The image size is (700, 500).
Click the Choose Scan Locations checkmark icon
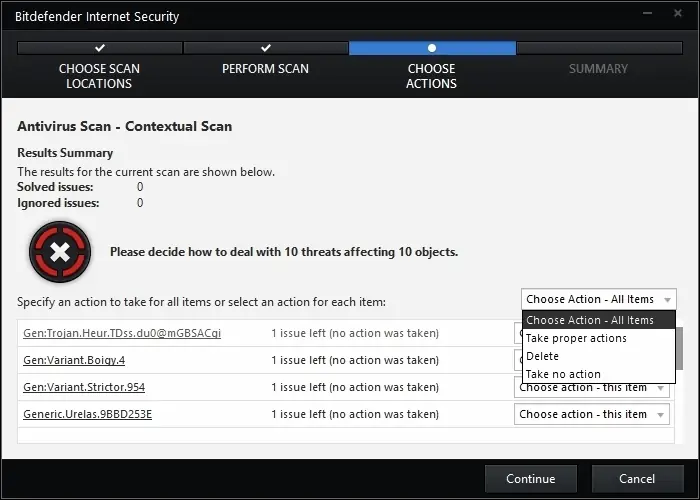(x=99, y=47)
